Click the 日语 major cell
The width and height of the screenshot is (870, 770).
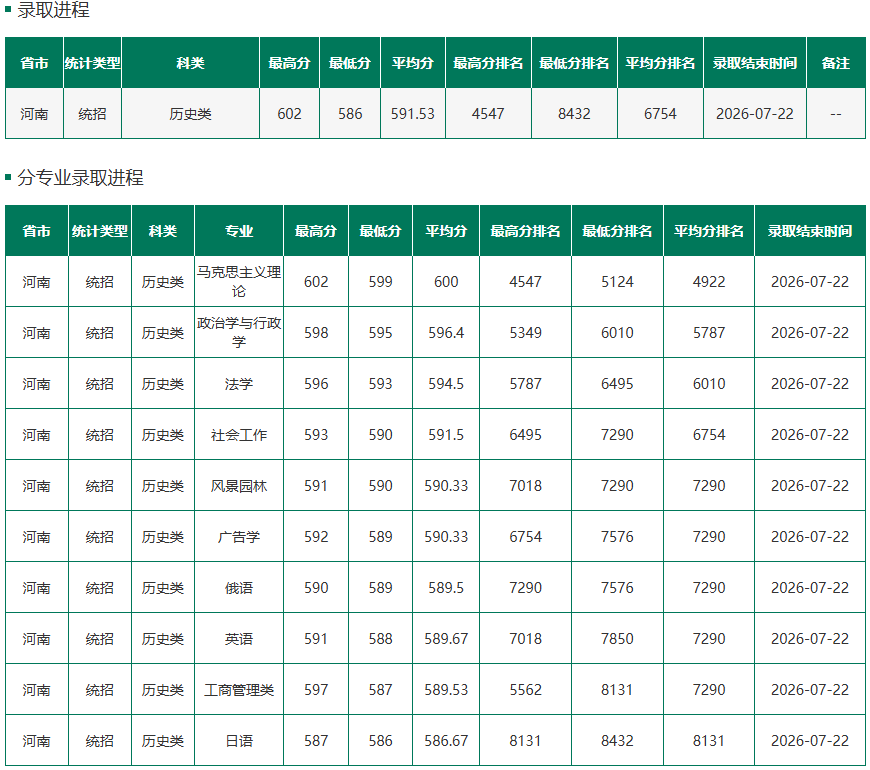[x=239, y=741]
